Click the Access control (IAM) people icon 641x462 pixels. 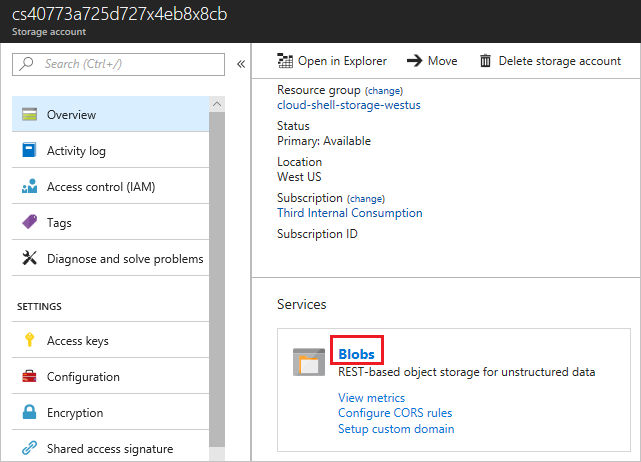[29, 187]
